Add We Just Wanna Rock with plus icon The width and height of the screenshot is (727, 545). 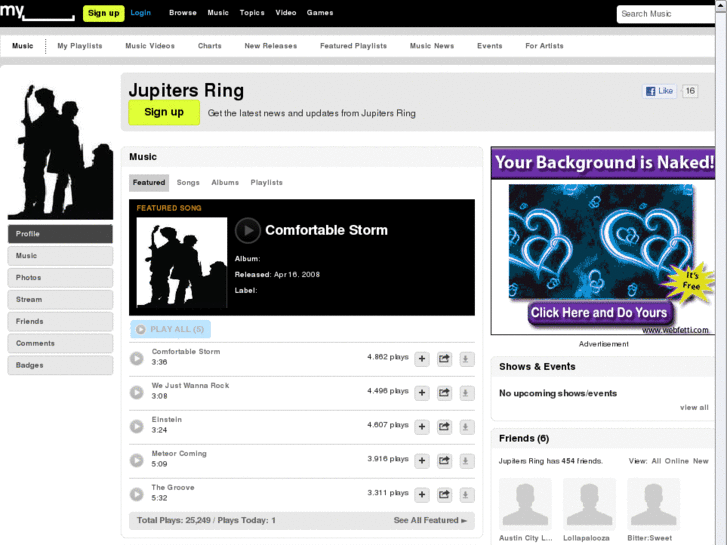tap(422, 393)
